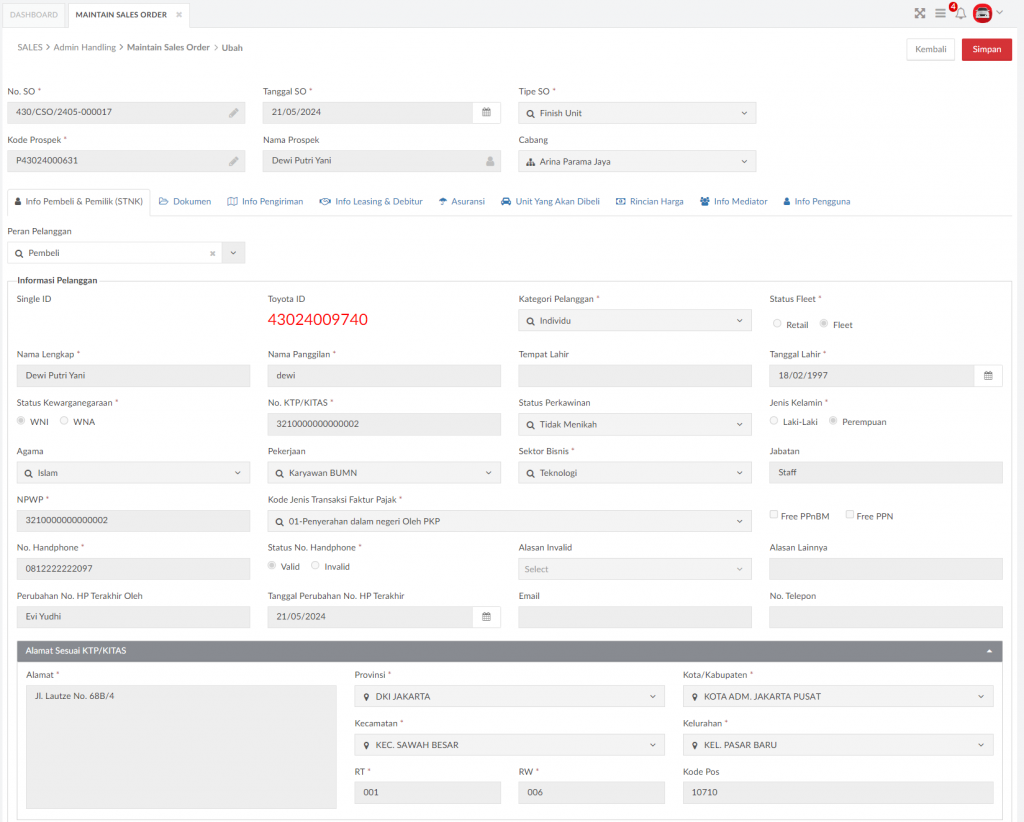
Task: Click the pencil icon in No. SO
Action: tap(233, 113)
